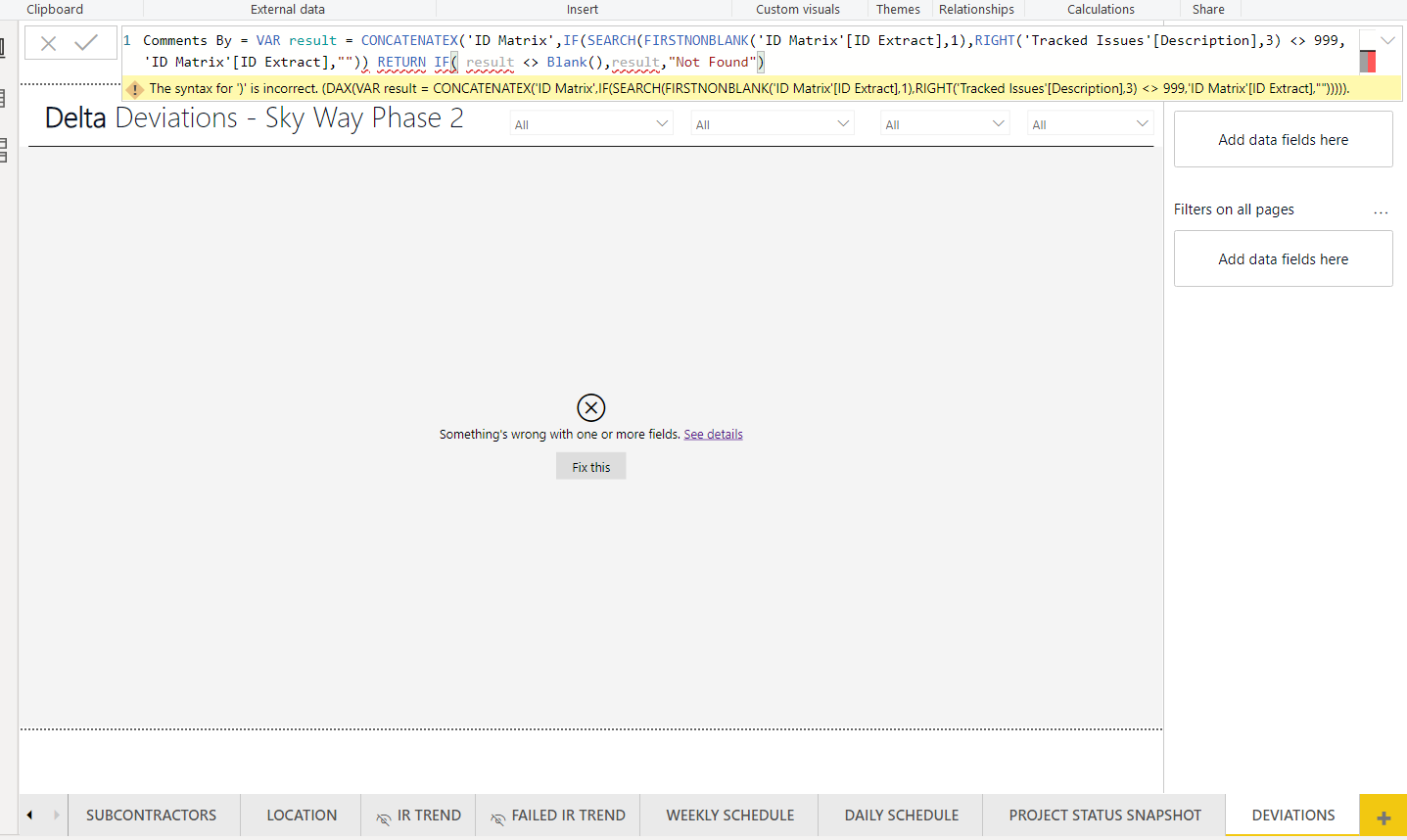Click the Calculations ribbon group label
Viewport: 1407px width, 840px height.
[x=1101, y=9]
